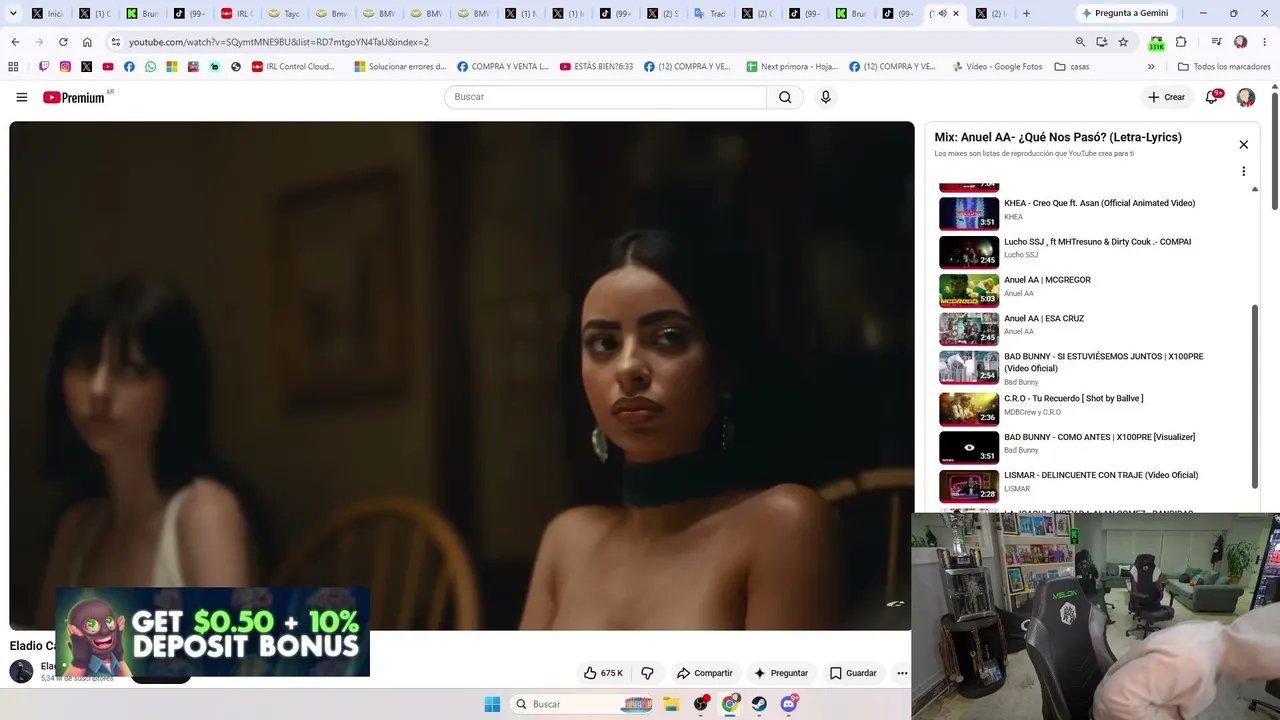The image size is (1280, 720).
Task: Open the Crear dropdown
Action: (x=1166, y=97)
